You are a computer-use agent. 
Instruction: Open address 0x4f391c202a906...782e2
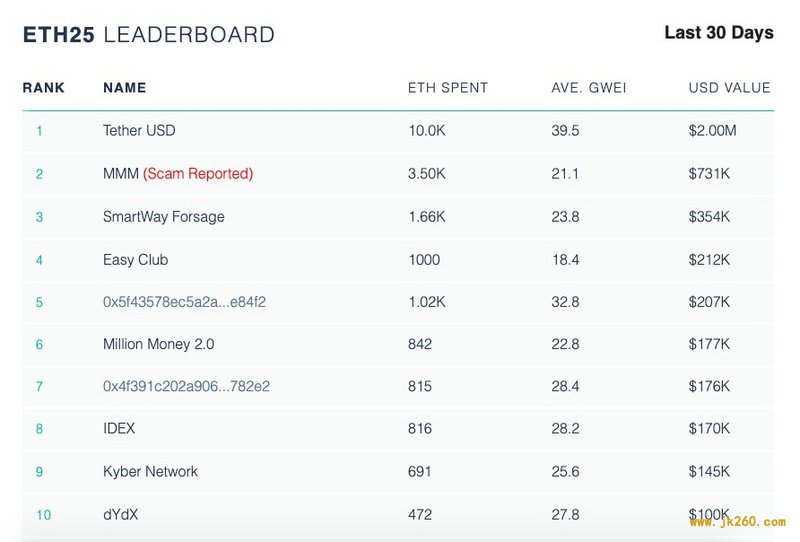point(186,386)
